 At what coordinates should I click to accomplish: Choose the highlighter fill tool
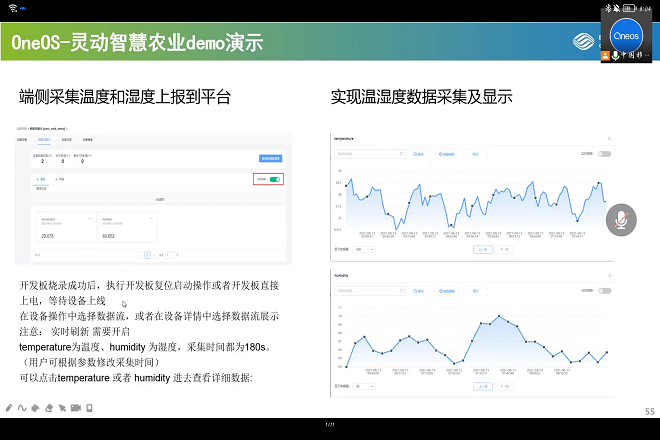tap(35, 408)
